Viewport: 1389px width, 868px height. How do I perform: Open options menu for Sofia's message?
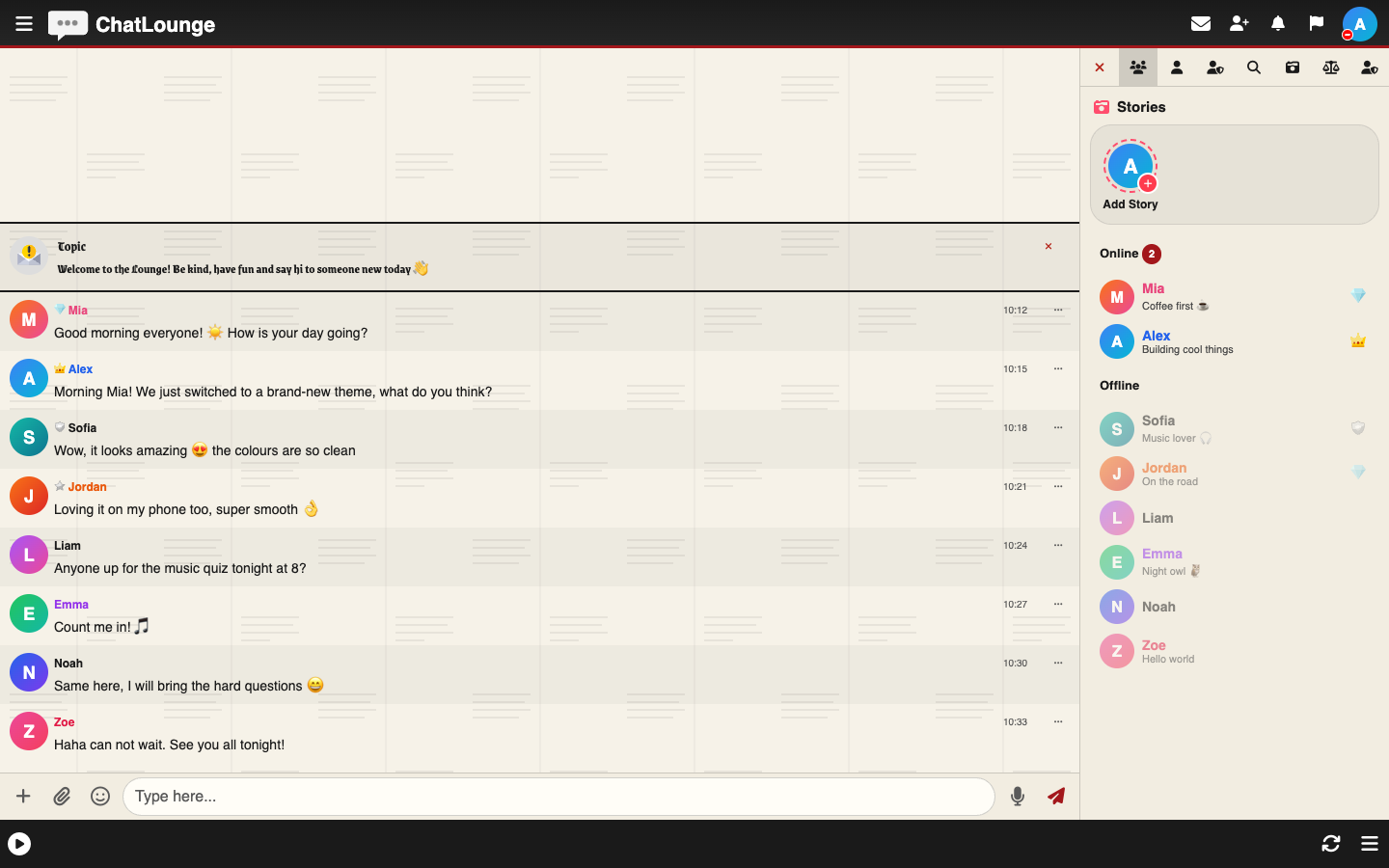(1058, 427)
